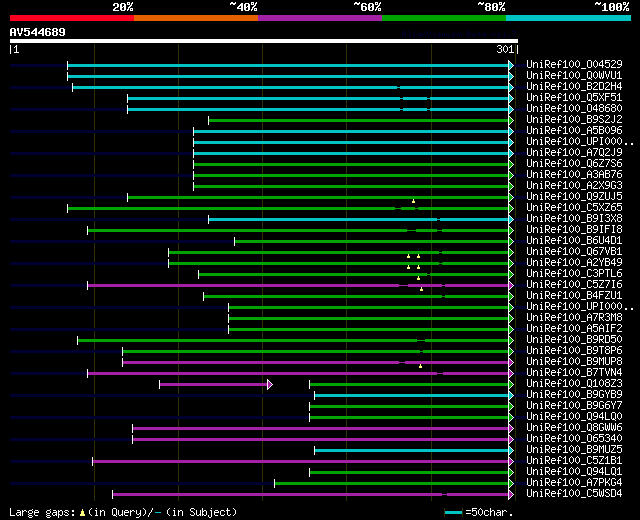Open the UniRef100_Q0WVU1 entry
This screenshot has width=640, height=520.
pyautogui.click(x=574, y=75)
